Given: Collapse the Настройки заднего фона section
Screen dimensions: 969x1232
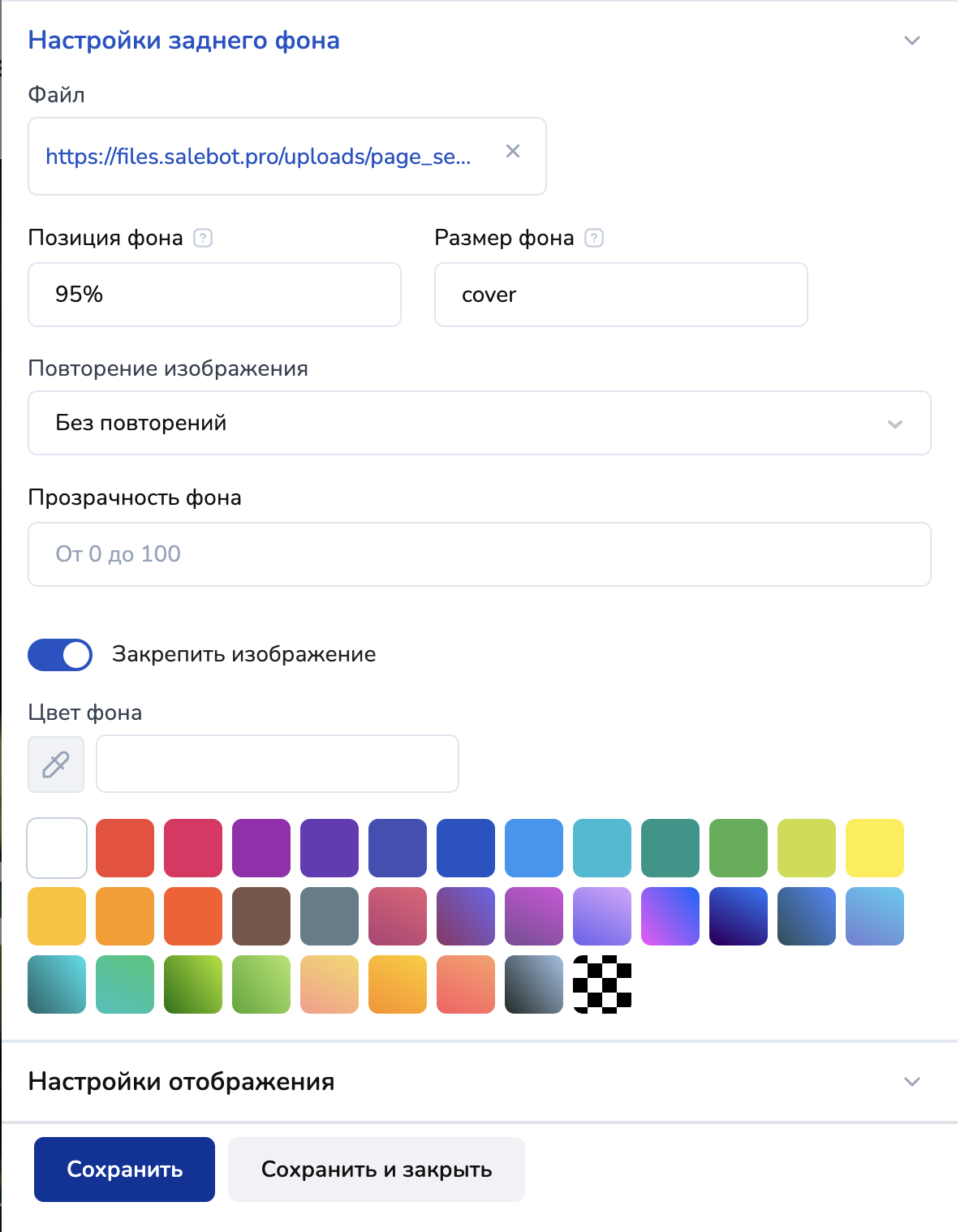Looking at the screenshot, I should coord(912,41).
